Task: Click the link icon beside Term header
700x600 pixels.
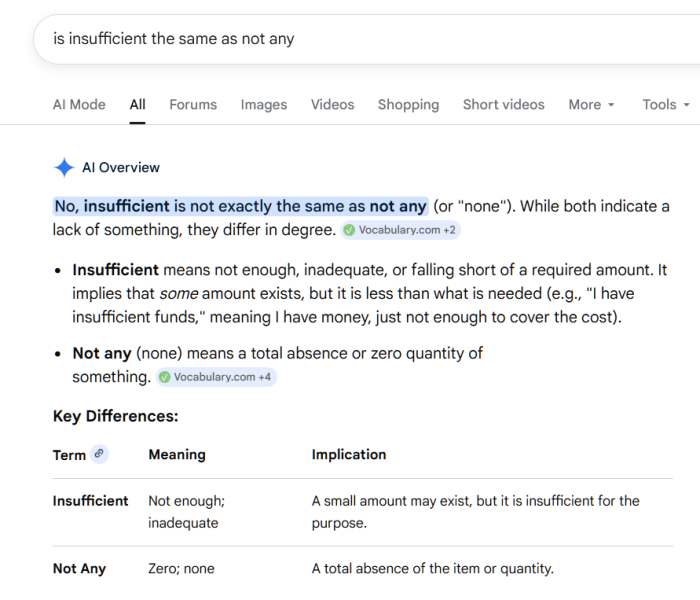Action: click(98, 454)
